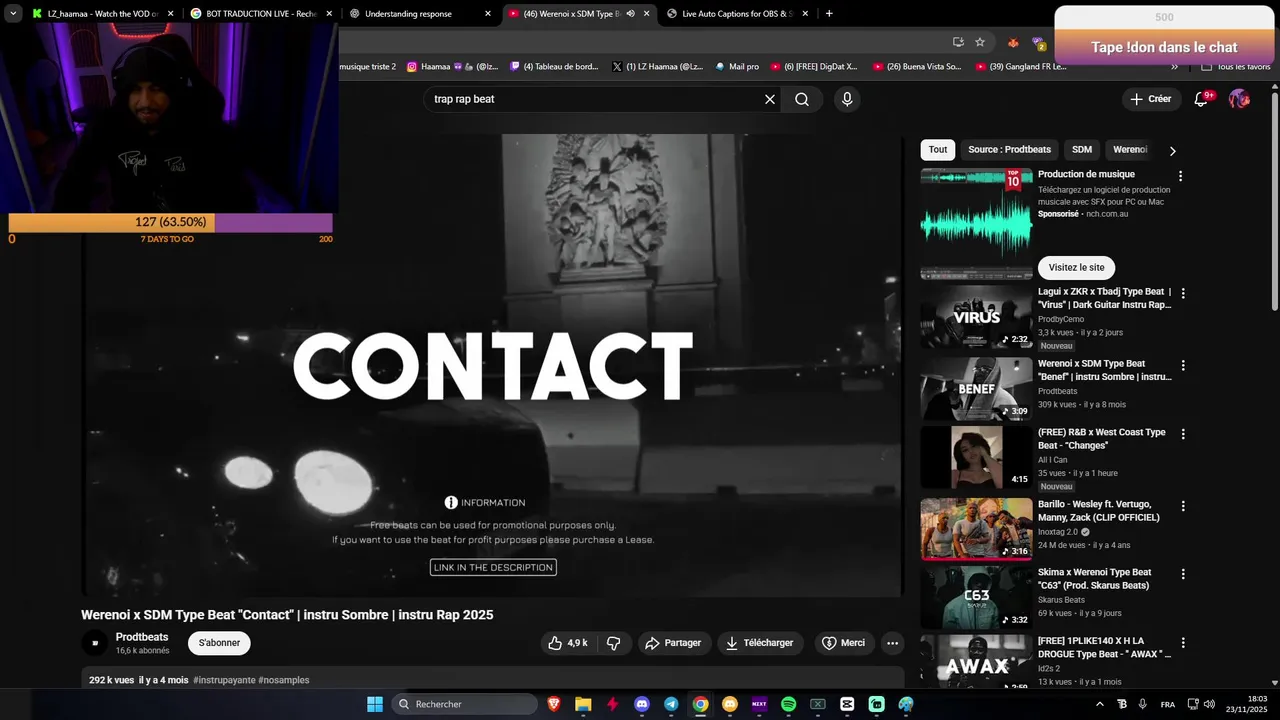
Task: Mute the Werenoi x SDM tab audio
Action: (x=630, y=14)
